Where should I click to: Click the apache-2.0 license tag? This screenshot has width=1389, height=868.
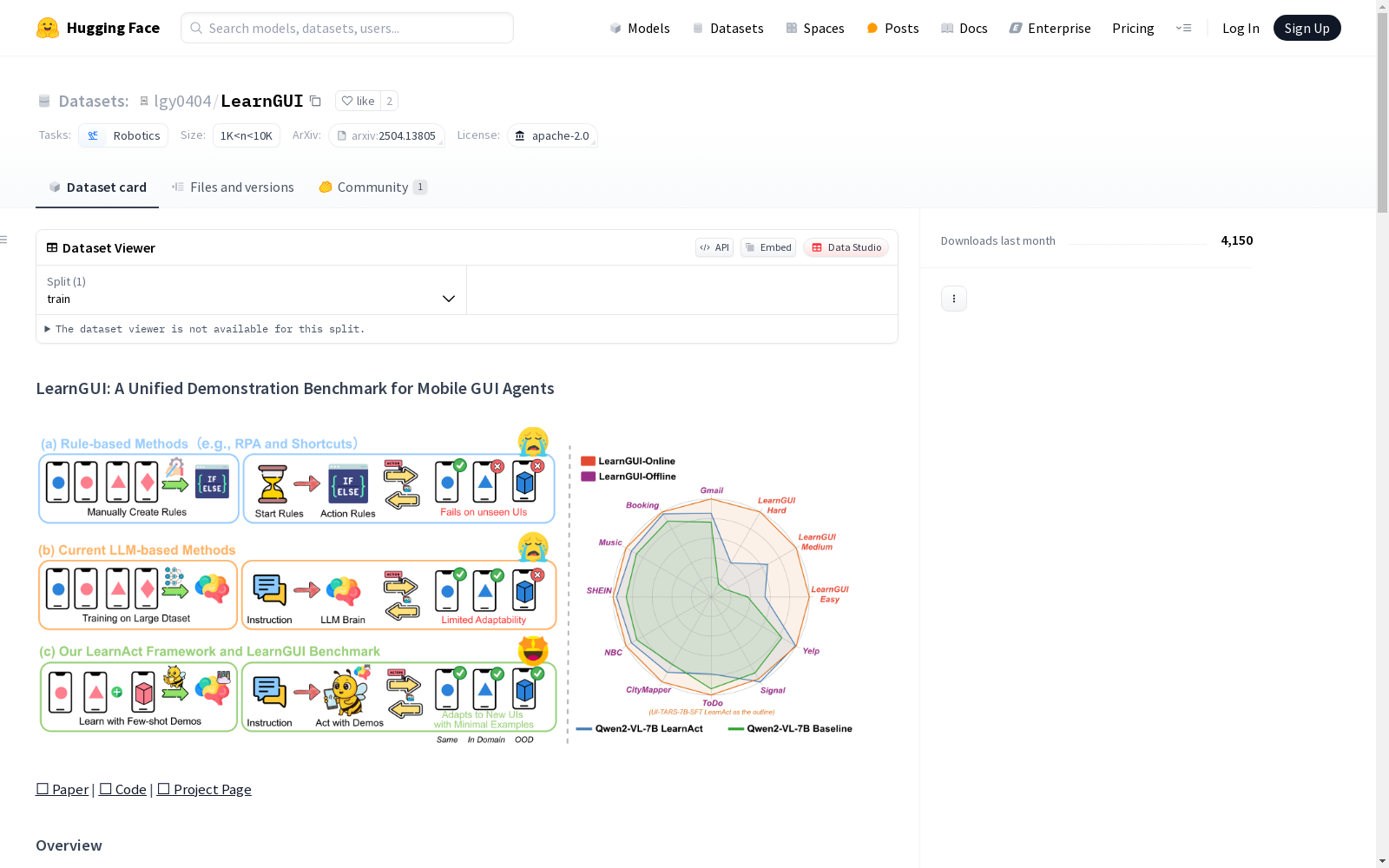552,135
